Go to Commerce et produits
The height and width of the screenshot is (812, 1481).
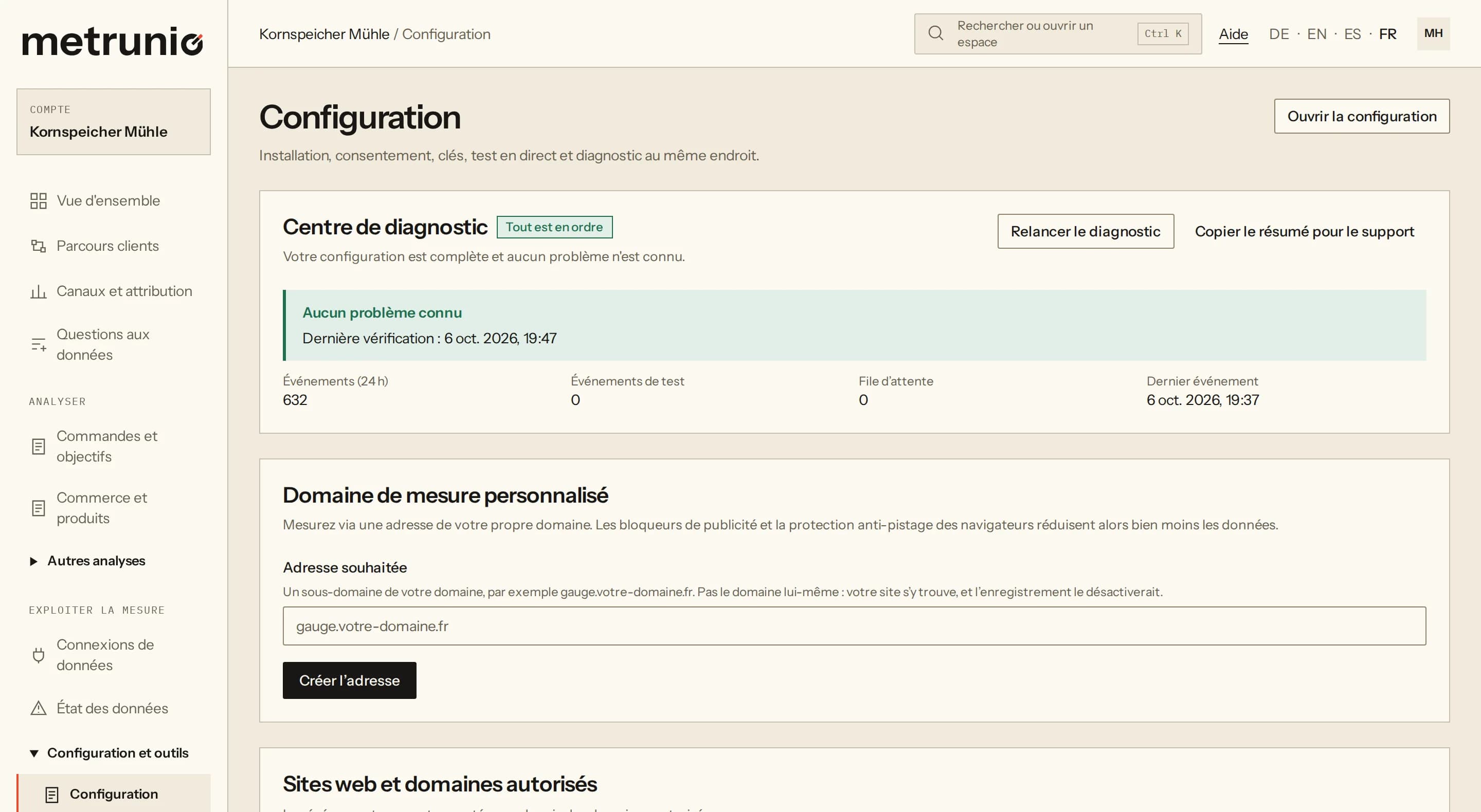[x=114, y=508]
